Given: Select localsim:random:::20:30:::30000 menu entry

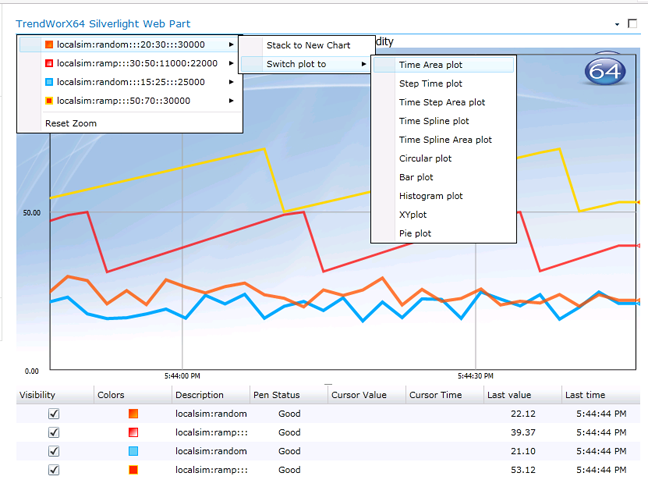Looking at the screenshot, I should click(x=129, y=44).
